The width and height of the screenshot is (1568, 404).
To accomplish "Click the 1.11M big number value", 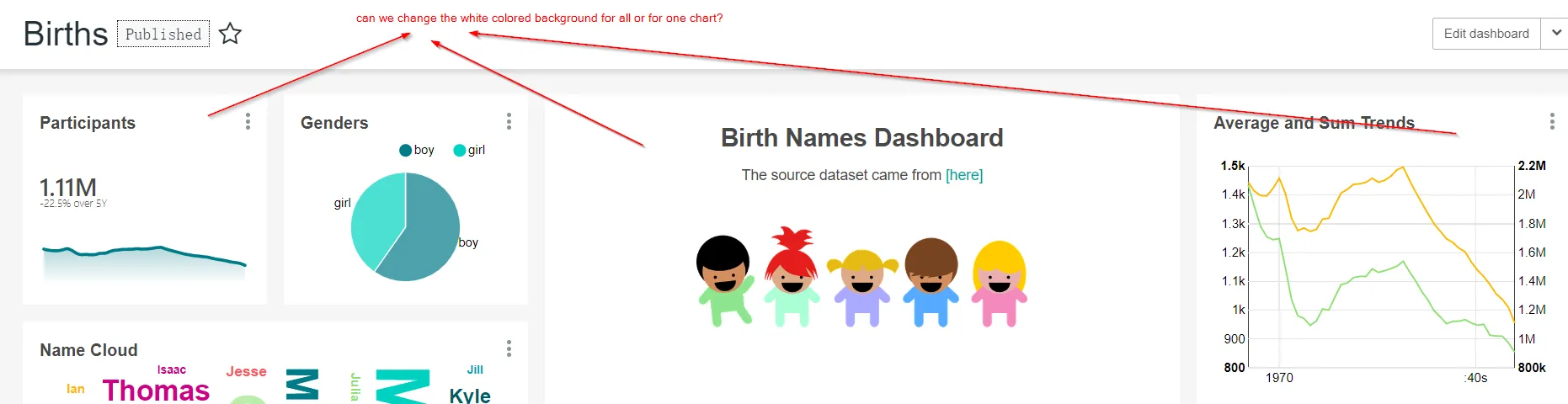I will (68, 187).
